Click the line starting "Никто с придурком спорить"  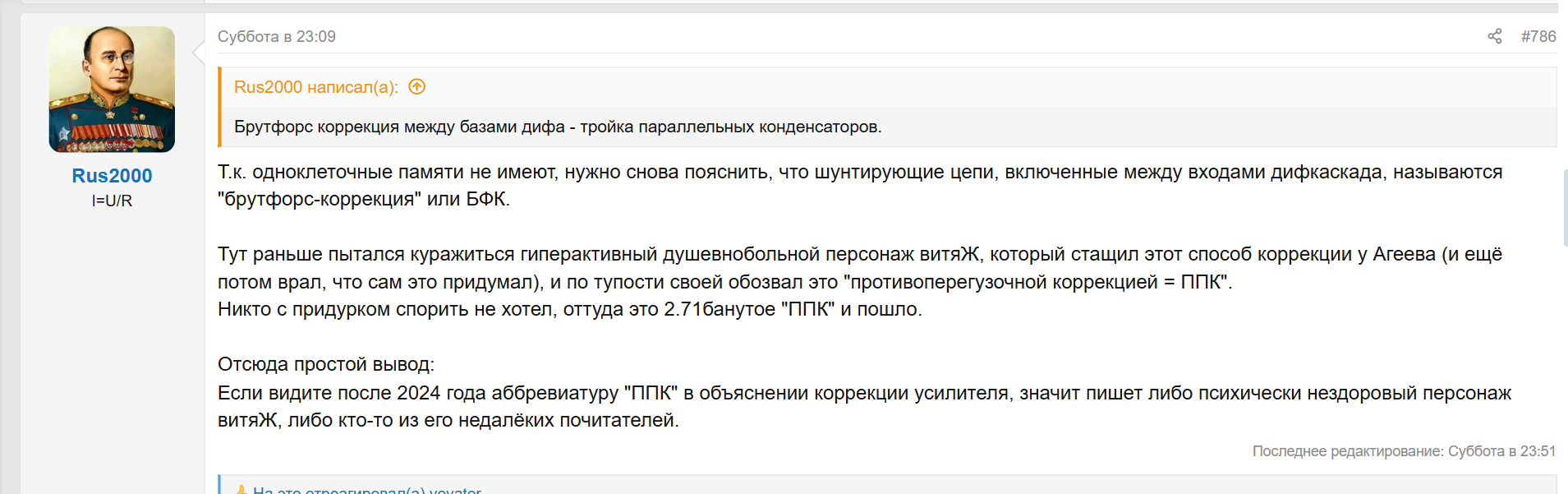click(570, 309)
